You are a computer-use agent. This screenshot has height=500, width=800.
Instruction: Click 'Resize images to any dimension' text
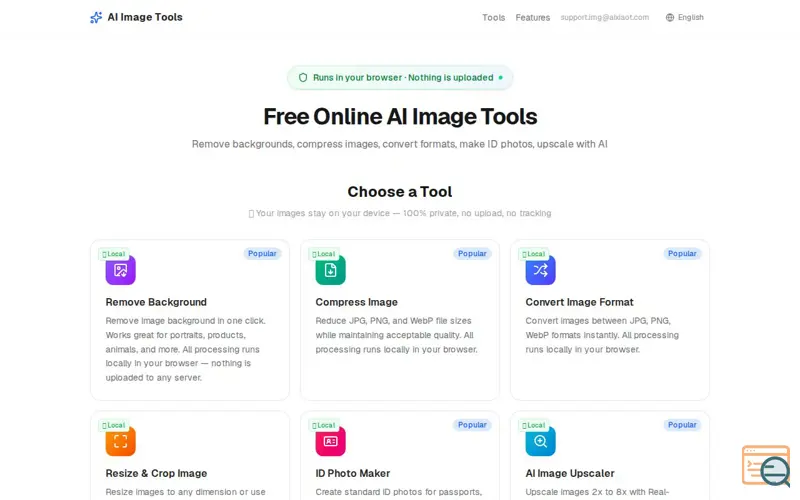186,492
